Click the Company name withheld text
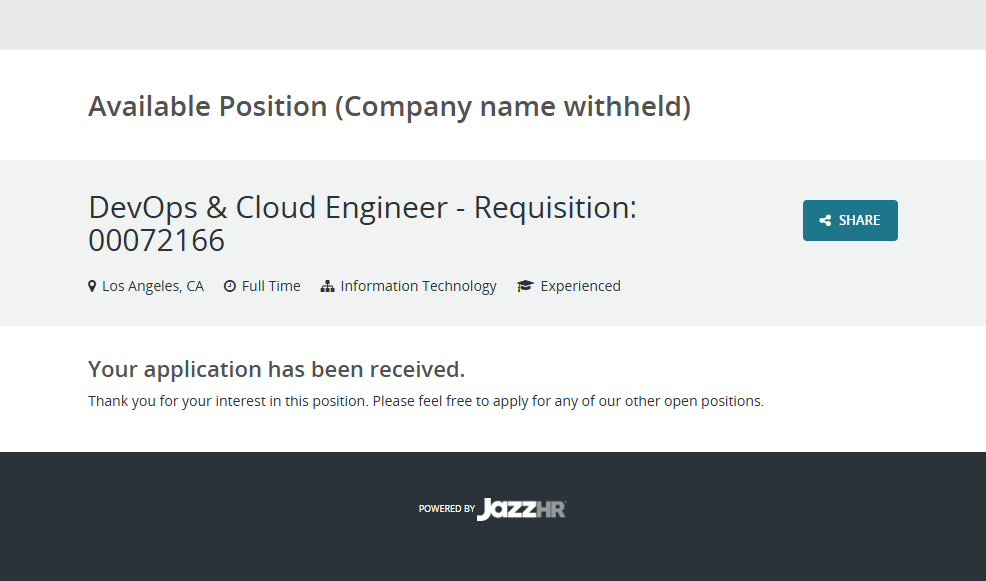986x581 pixels. click(512, 106)
